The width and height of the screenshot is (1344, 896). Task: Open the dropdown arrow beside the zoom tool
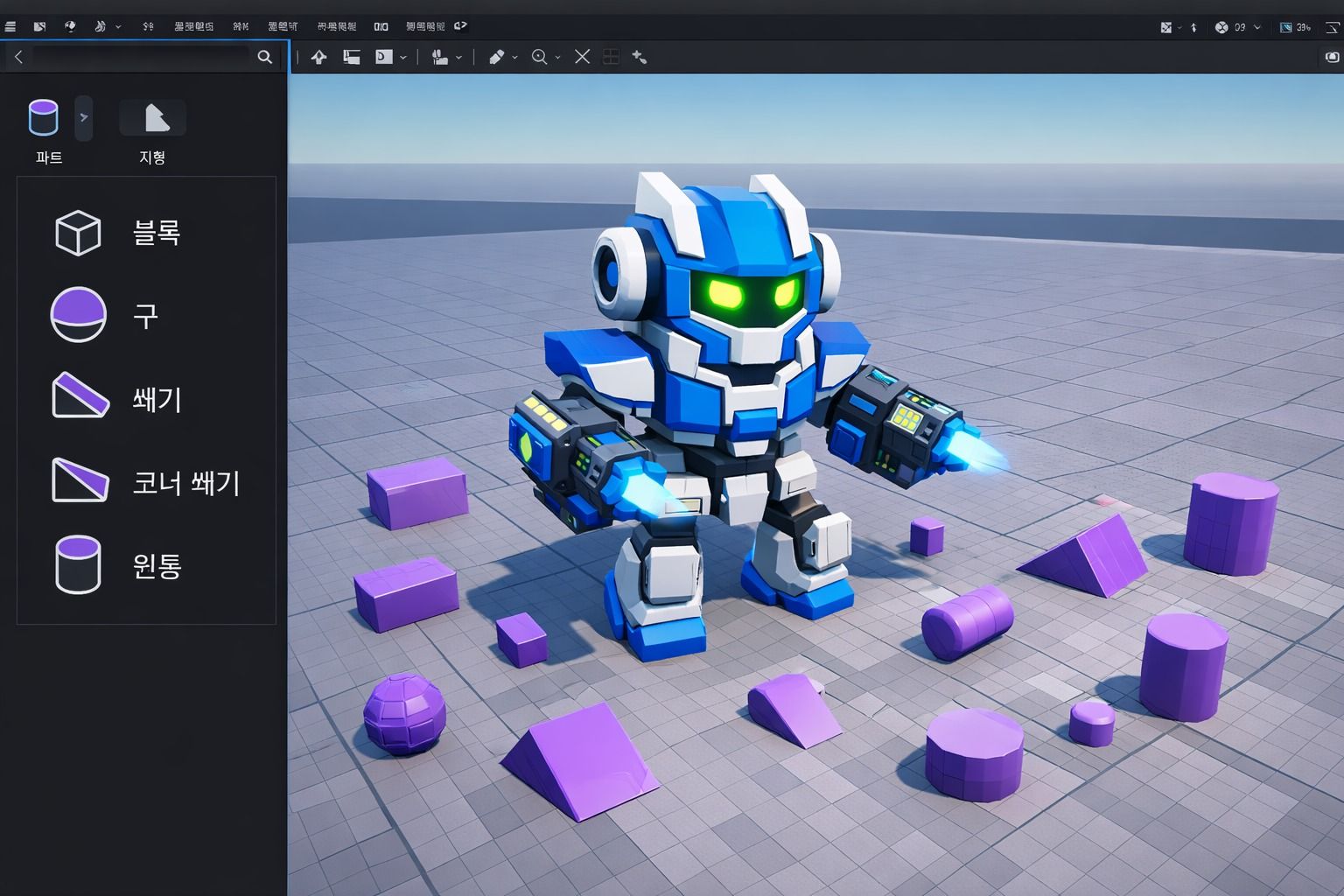558,58
